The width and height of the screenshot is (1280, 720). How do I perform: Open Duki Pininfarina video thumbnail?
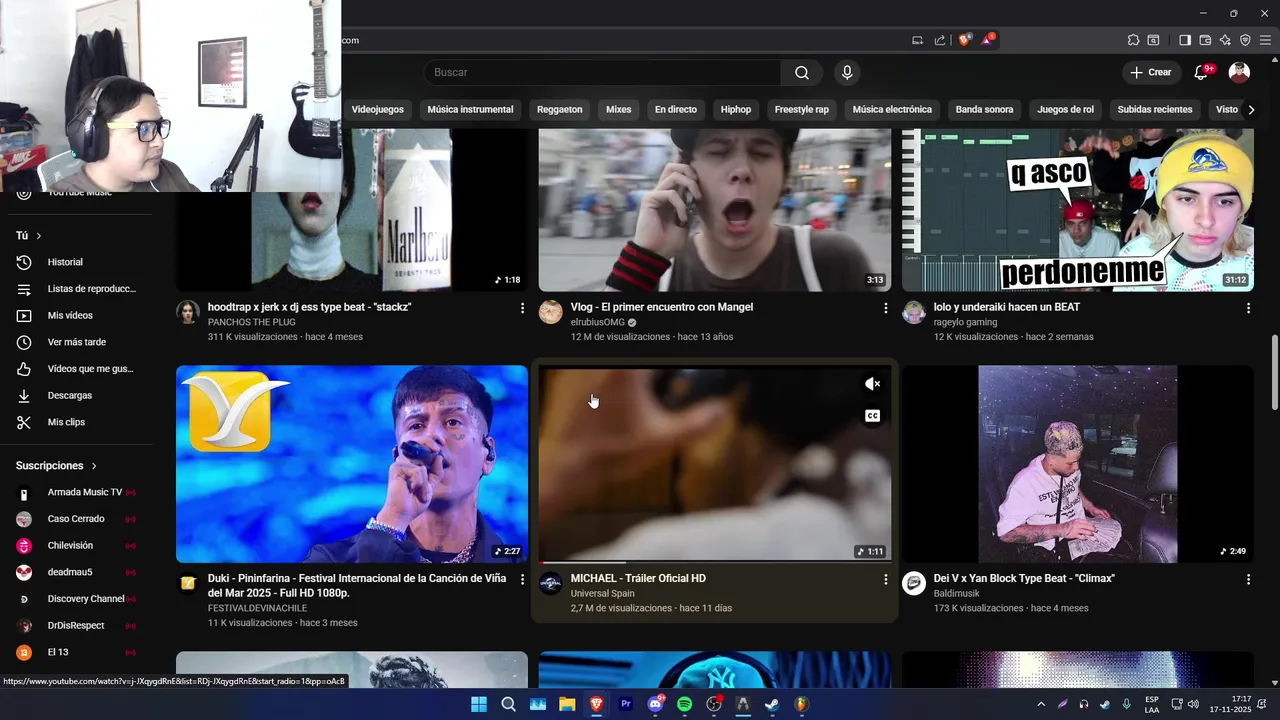[x=352, y=464]
